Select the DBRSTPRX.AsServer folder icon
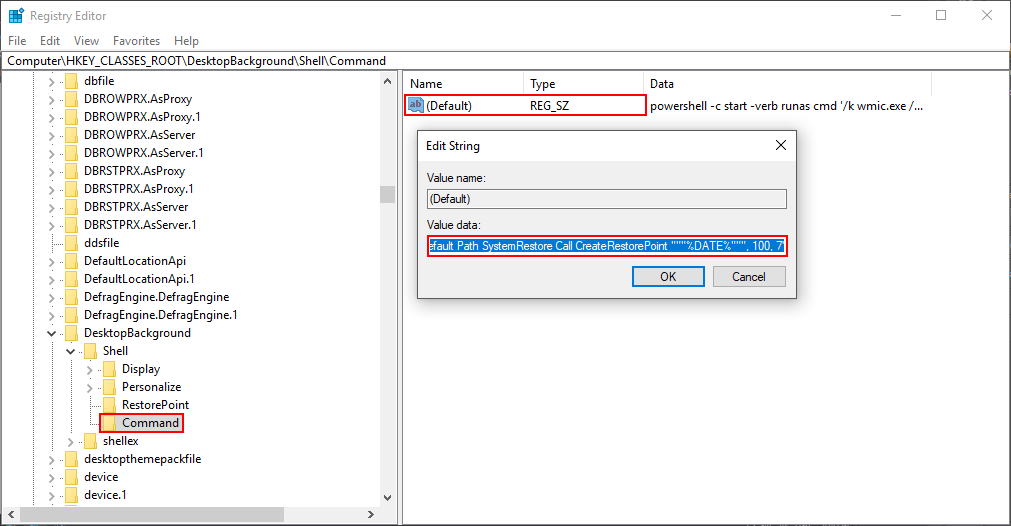The width and height of the screenshot is (1011, 526). tap(72, 207)
